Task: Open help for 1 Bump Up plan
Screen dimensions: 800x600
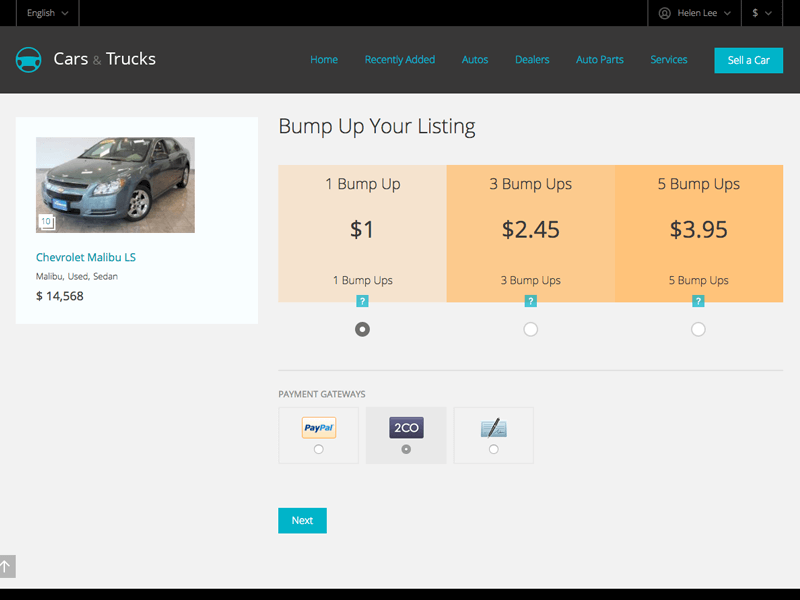Action: (x=362, y=301)
